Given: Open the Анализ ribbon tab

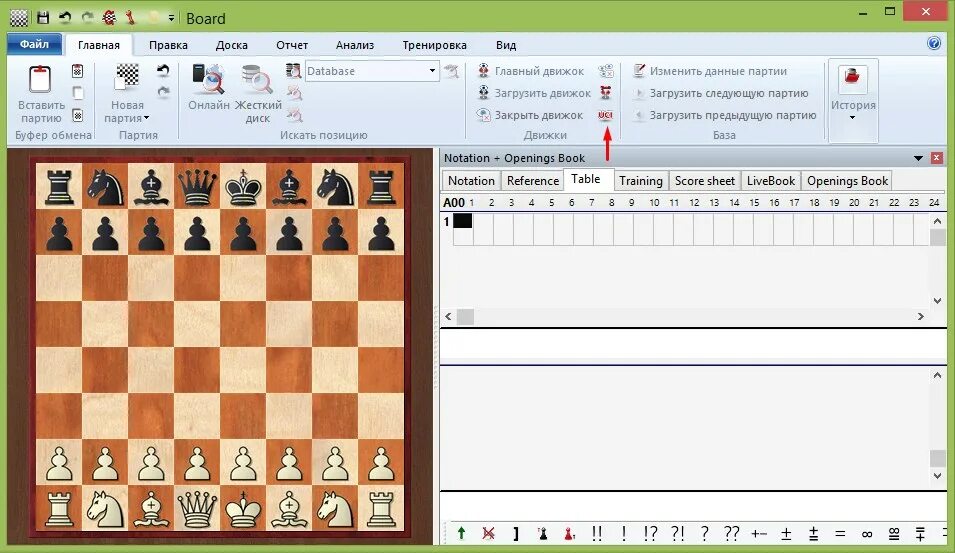Looking at the screenshot, I should (x=354, y=45).
